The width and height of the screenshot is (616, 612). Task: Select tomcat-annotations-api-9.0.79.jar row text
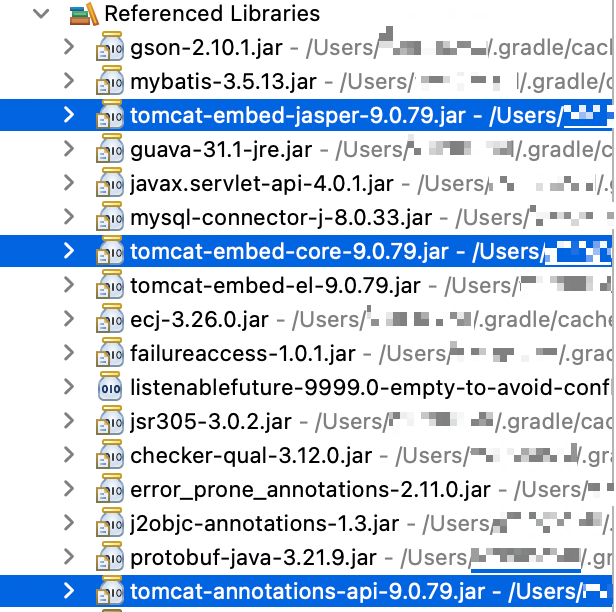click(x=308, y=592)
